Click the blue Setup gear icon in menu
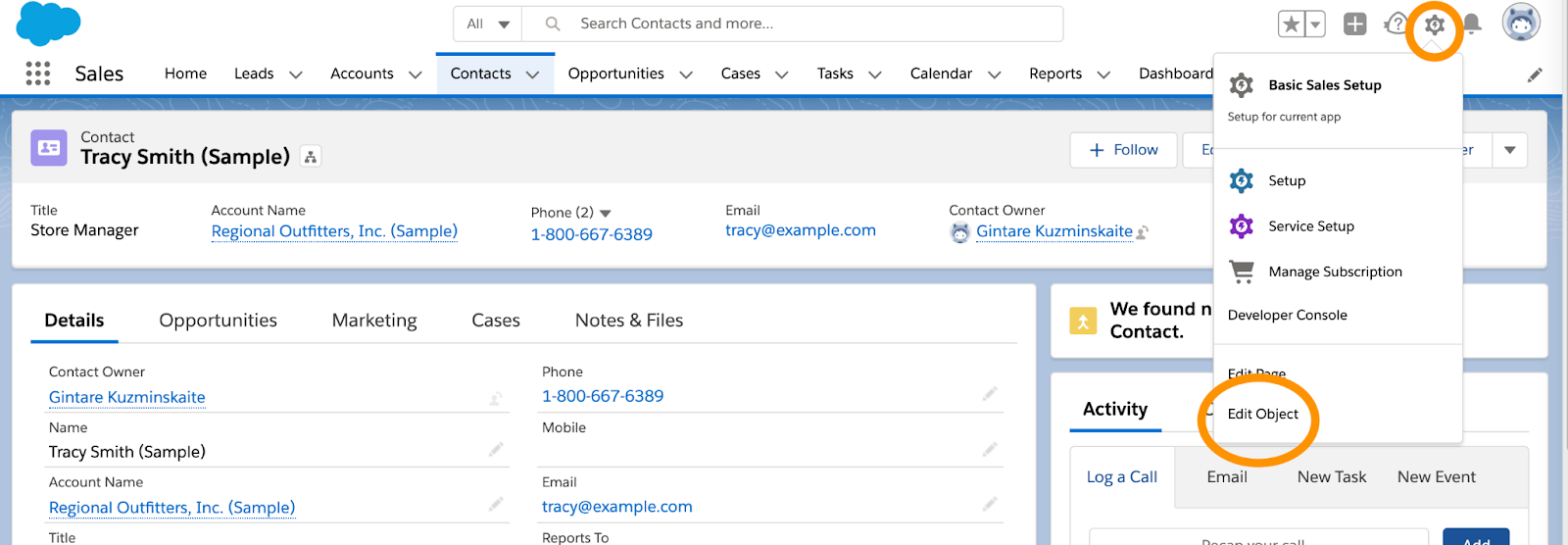This screenshot has height=545, width=1568. click(x=1242, y=180)
